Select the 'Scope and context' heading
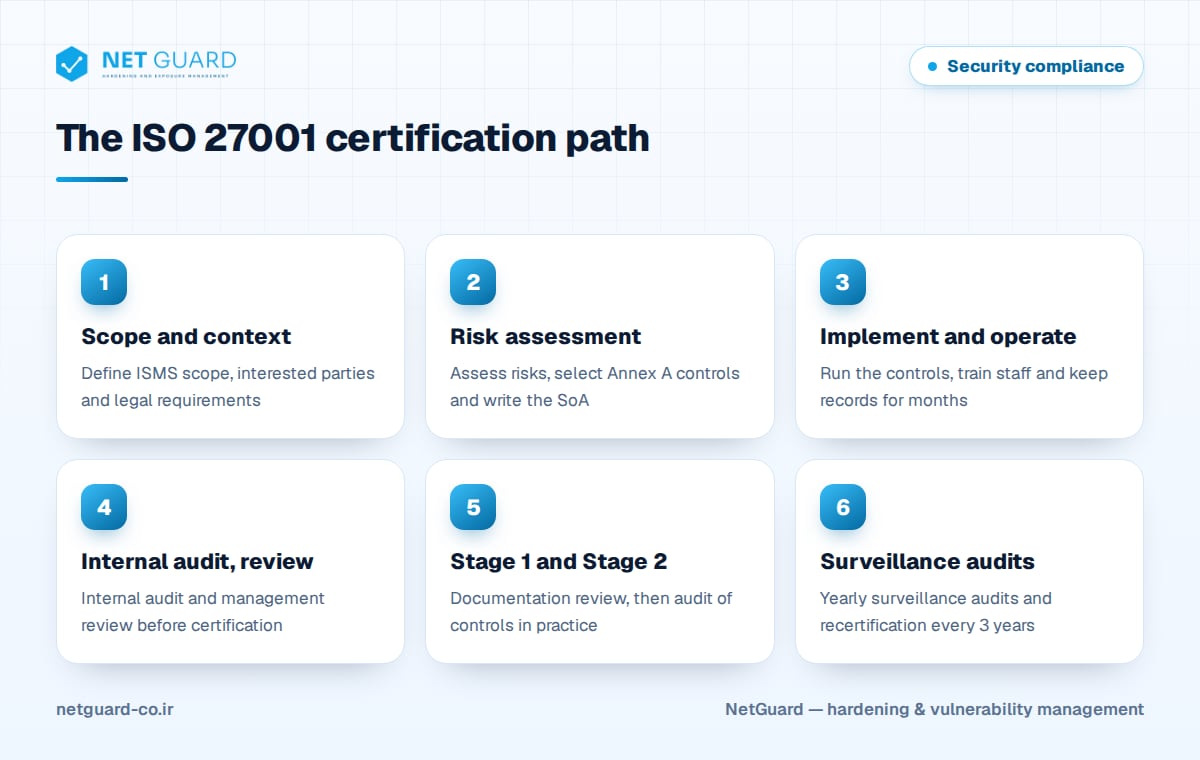The width and height of the screenshot is (1200, 760). coord(186,337)
